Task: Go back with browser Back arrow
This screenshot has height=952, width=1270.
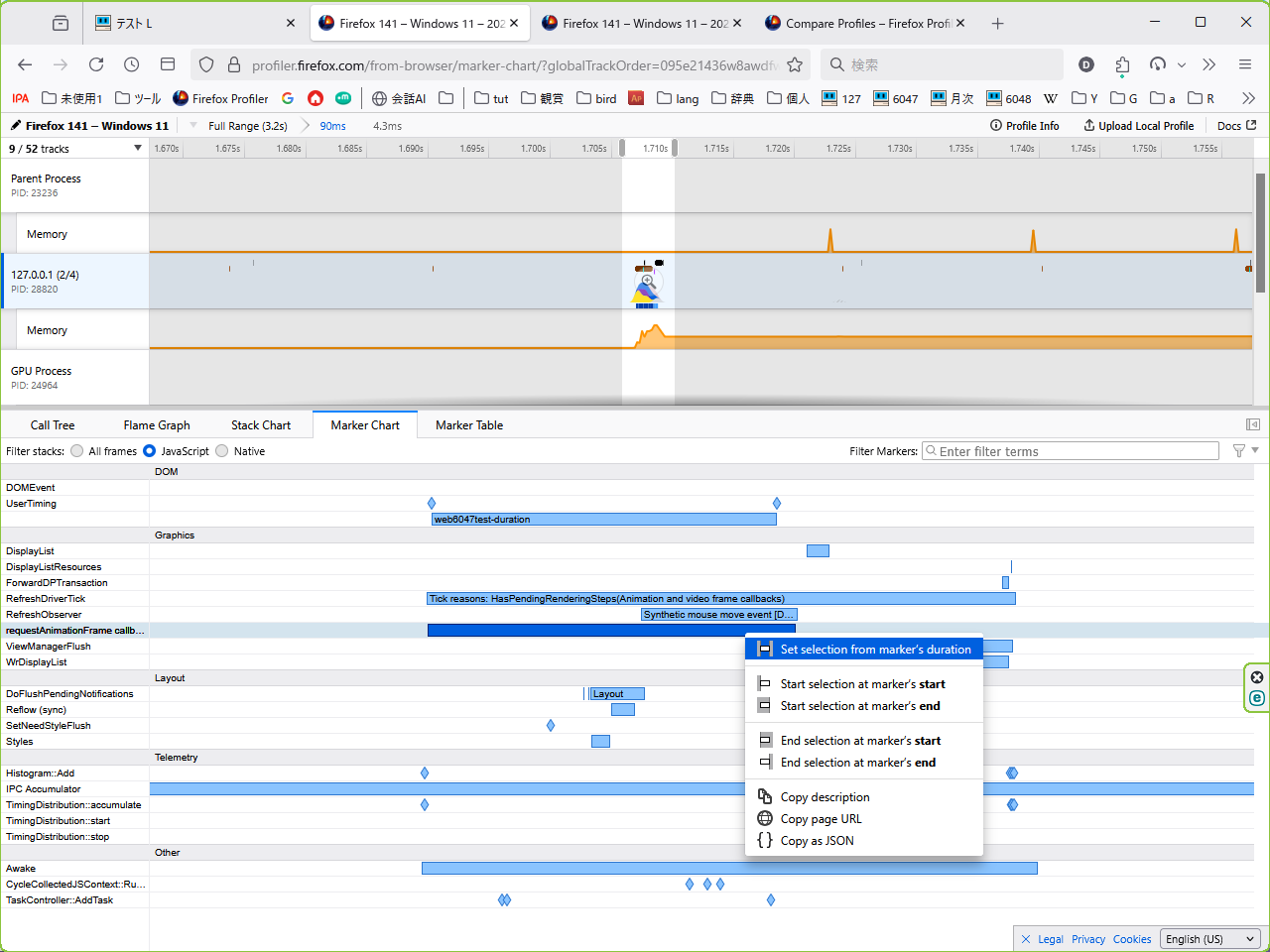Action: click(25, 64)
